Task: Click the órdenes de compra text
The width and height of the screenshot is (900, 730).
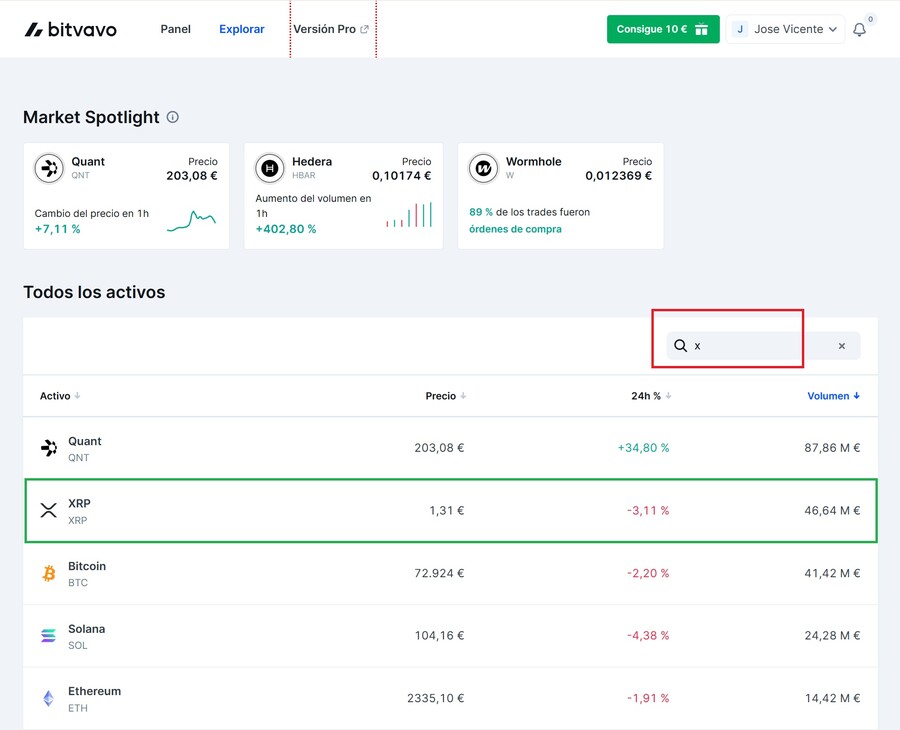Action: (515, 229)
